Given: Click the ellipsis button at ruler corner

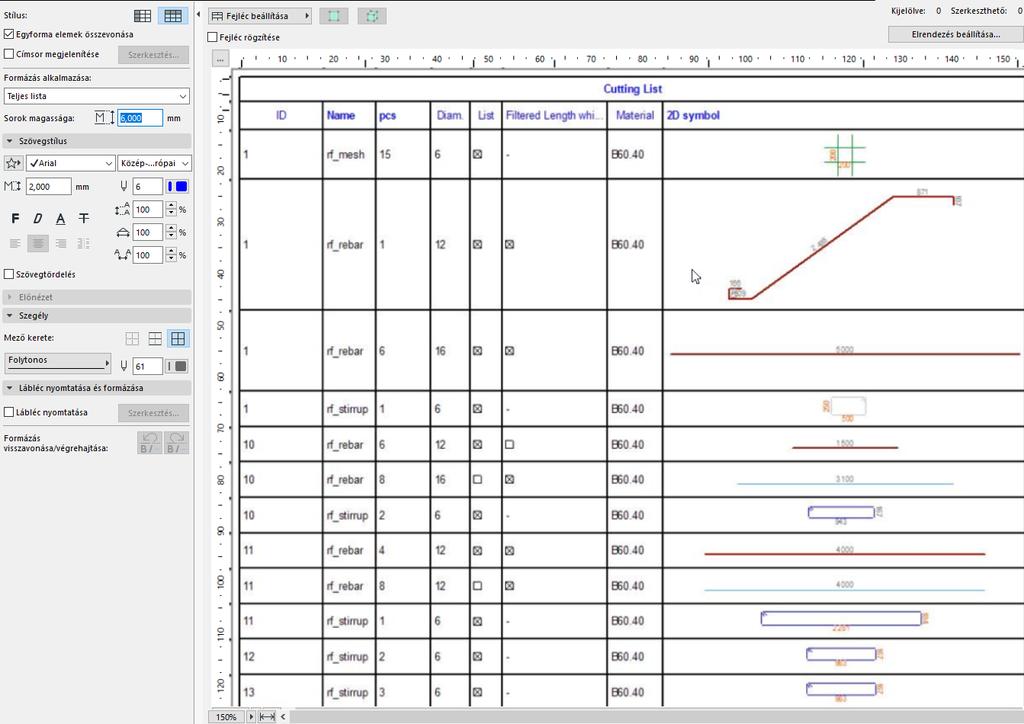Looking at the screenshot, I should click(x=221, y=59).
